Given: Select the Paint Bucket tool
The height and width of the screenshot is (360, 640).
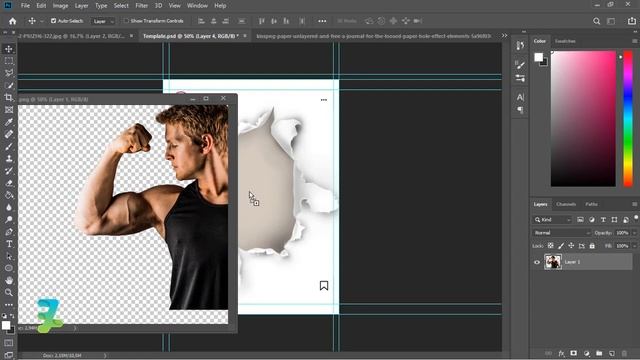Looking at the screenshot, I should (x=9, y=195).
